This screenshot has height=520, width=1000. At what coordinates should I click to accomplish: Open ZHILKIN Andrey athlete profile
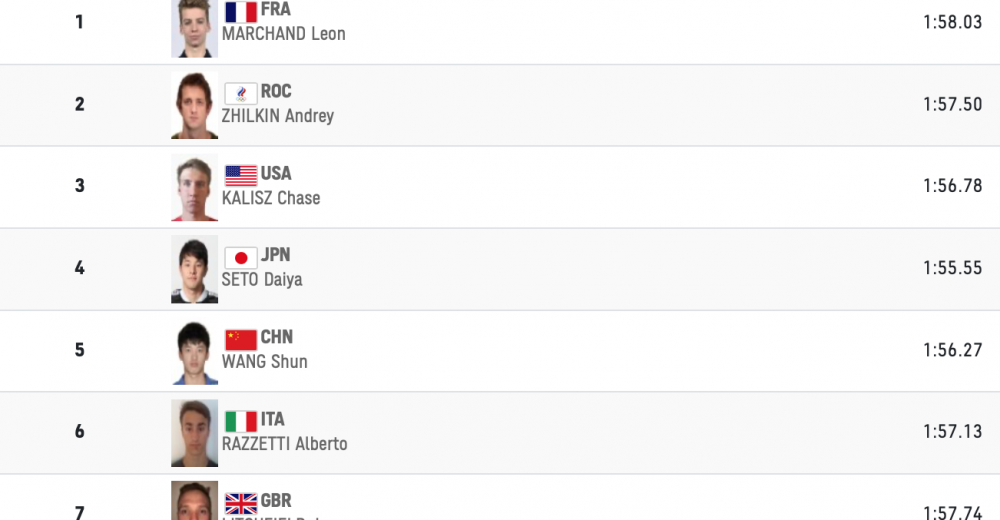click(277, 116)
